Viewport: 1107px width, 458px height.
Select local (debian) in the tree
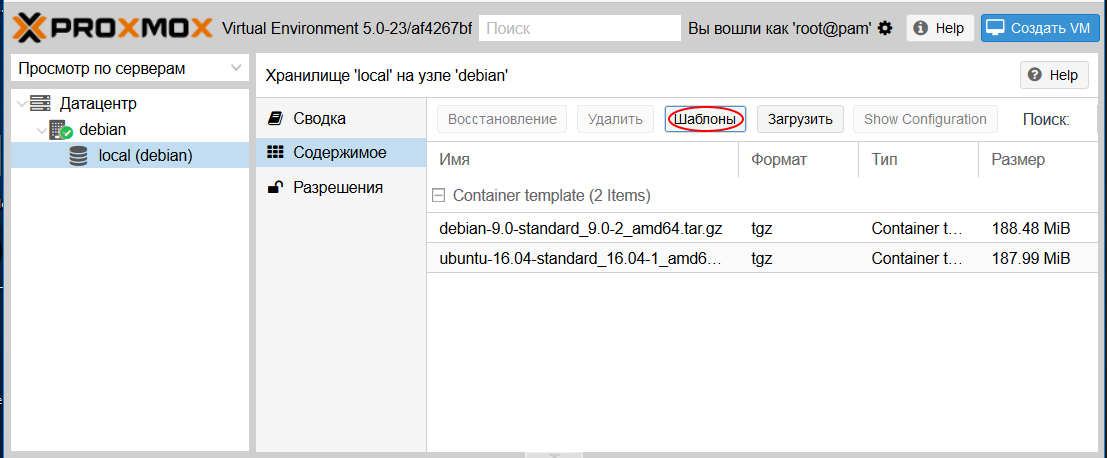(x=130, y=155)
